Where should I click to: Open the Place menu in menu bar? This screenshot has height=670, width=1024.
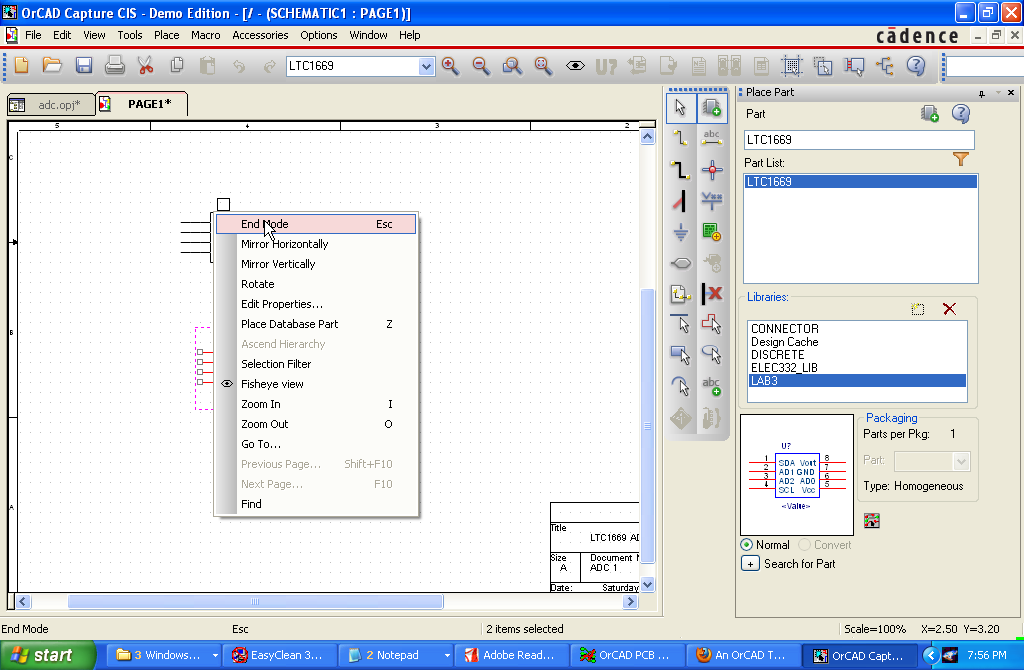(167, 35)
